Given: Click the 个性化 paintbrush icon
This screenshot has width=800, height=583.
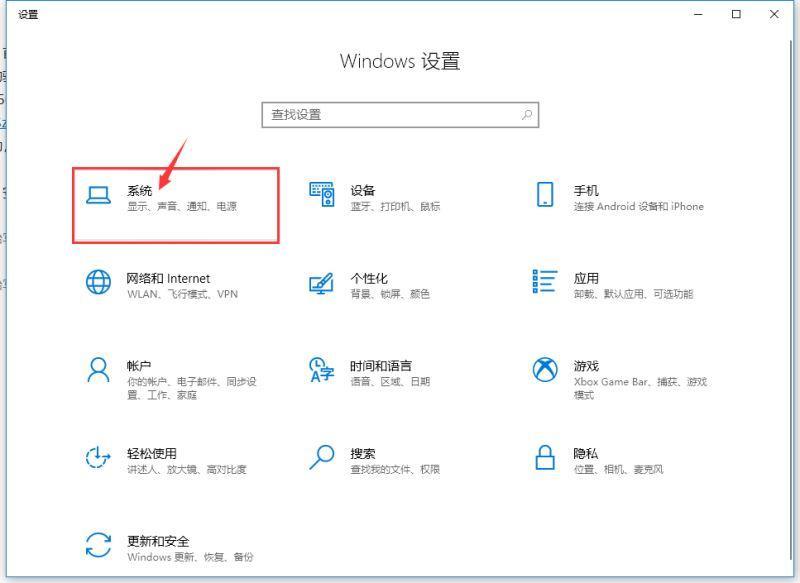Looking at the screenshot, I should coord(322,283).
